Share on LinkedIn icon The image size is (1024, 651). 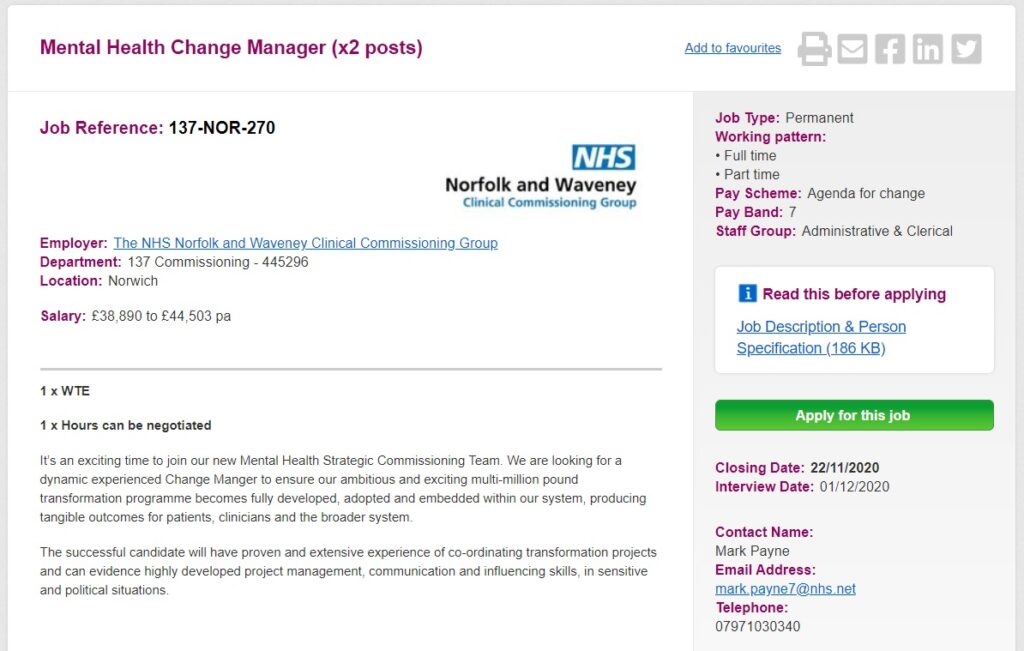click(x=928, y=48)
